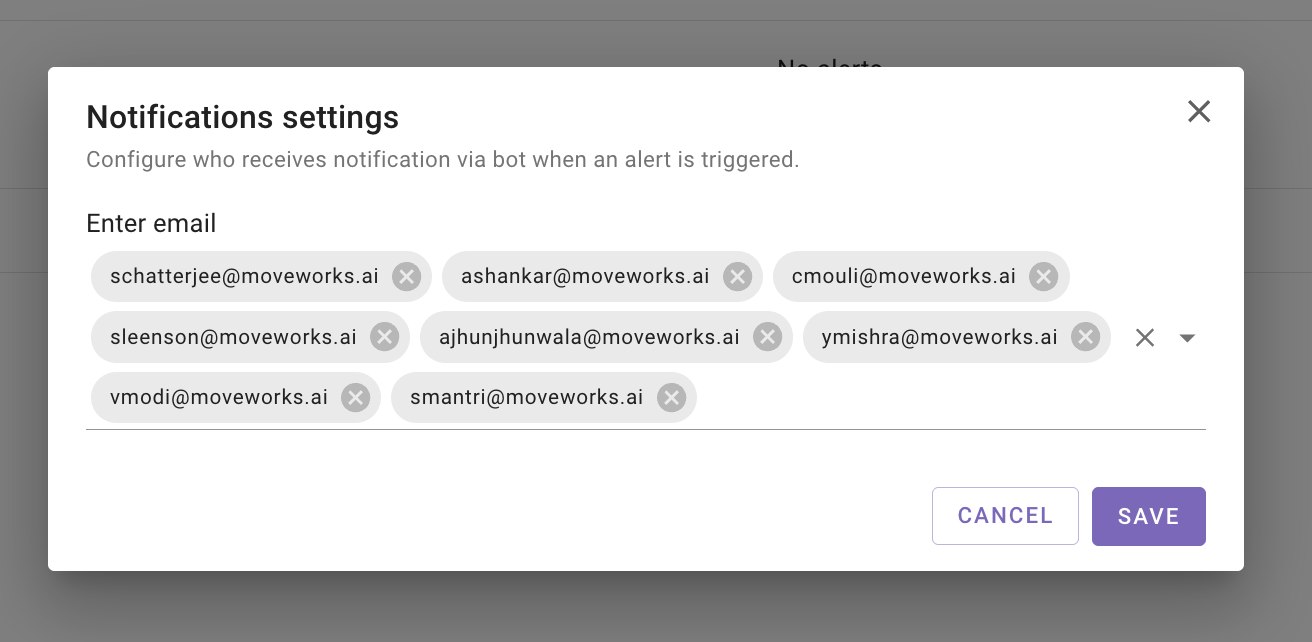Image resolution: width=1312 pixels, height=642 pixels.
Task: Select the schatterjee@moveworks.ai chip label
Action: [x=245, y=277]
